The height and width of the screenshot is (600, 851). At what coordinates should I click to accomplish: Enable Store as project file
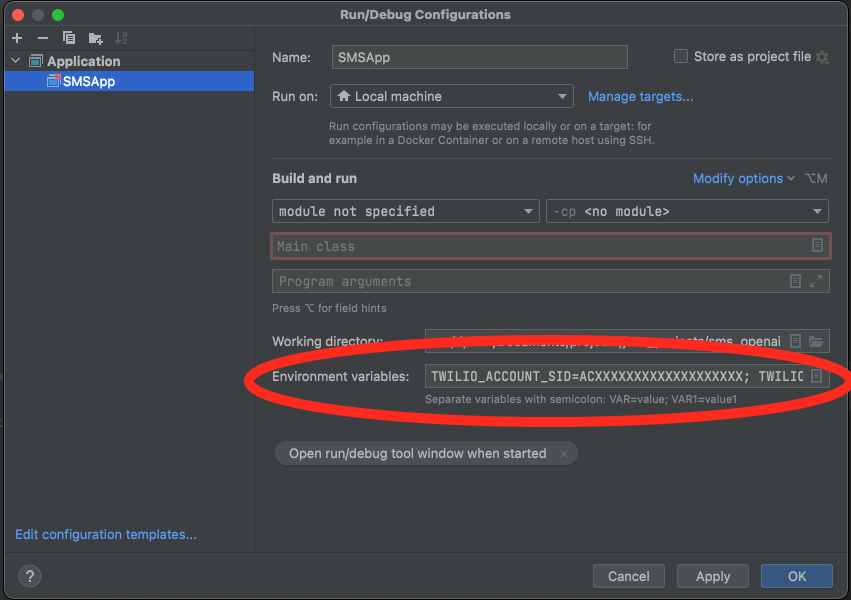coord(681,56)
